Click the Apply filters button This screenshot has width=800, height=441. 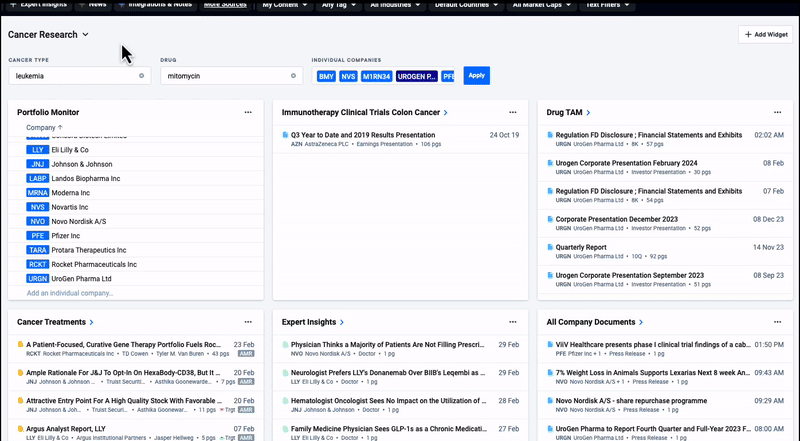tap(477, 76)
